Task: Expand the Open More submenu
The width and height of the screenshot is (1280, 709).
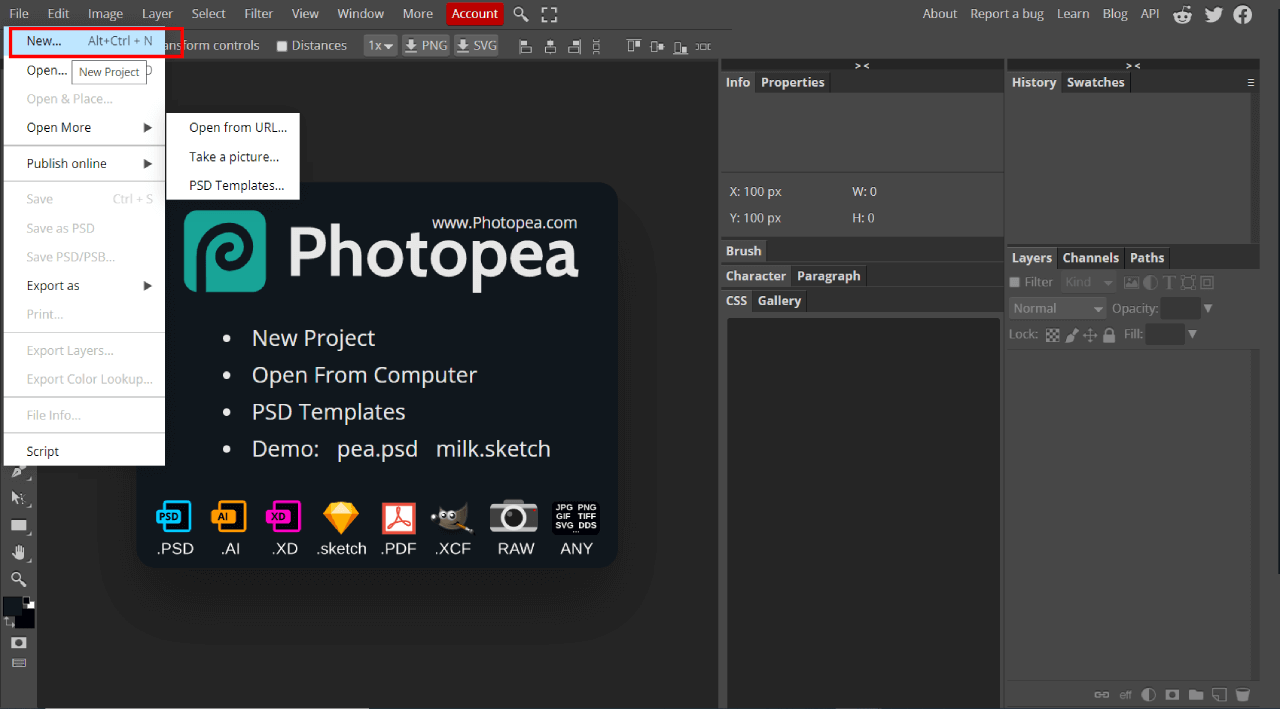Action: (x=84, y=128)
